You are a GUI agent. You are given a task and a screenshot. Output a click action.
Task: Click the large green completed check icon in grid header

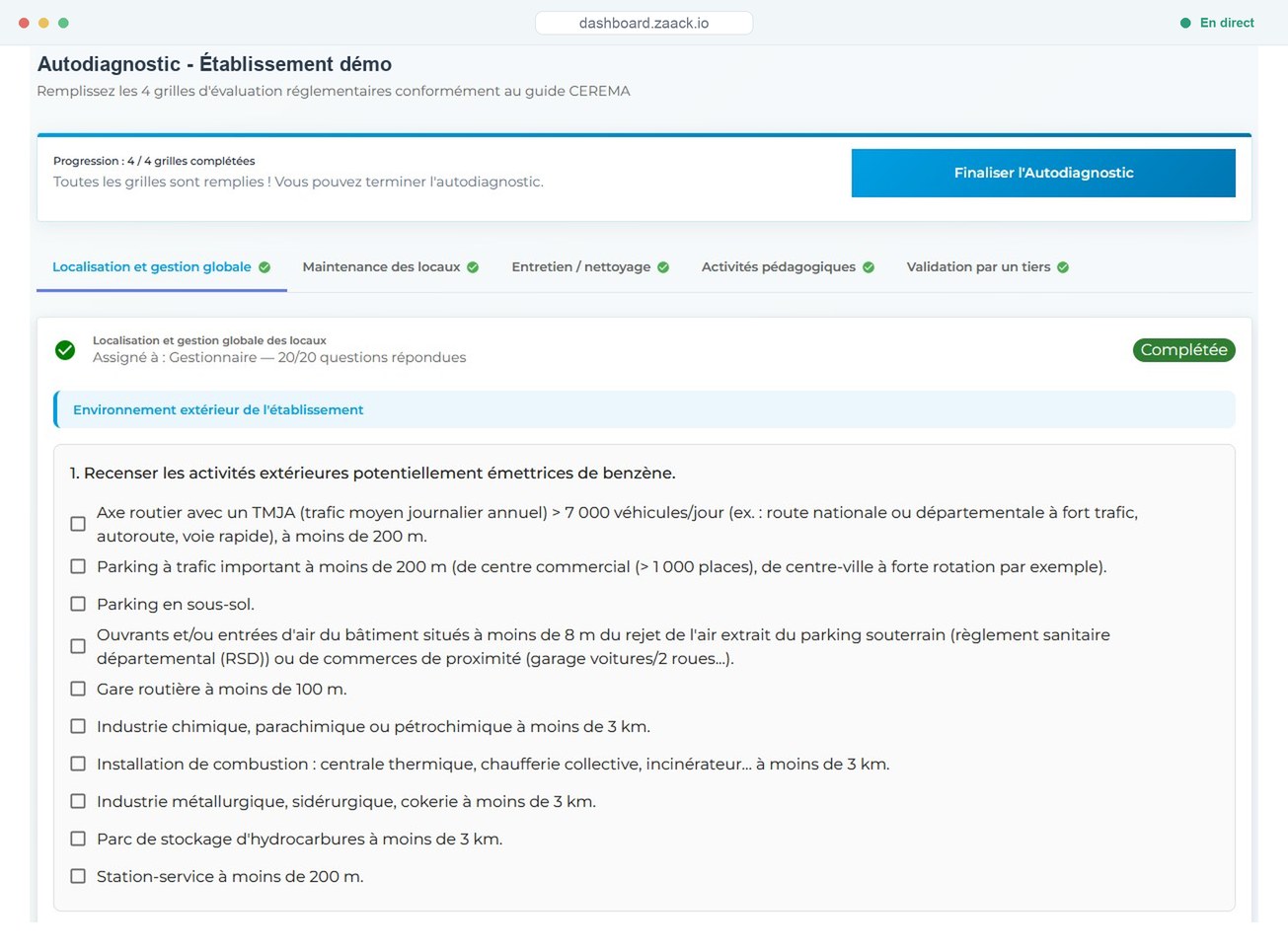tap(65, 350)
